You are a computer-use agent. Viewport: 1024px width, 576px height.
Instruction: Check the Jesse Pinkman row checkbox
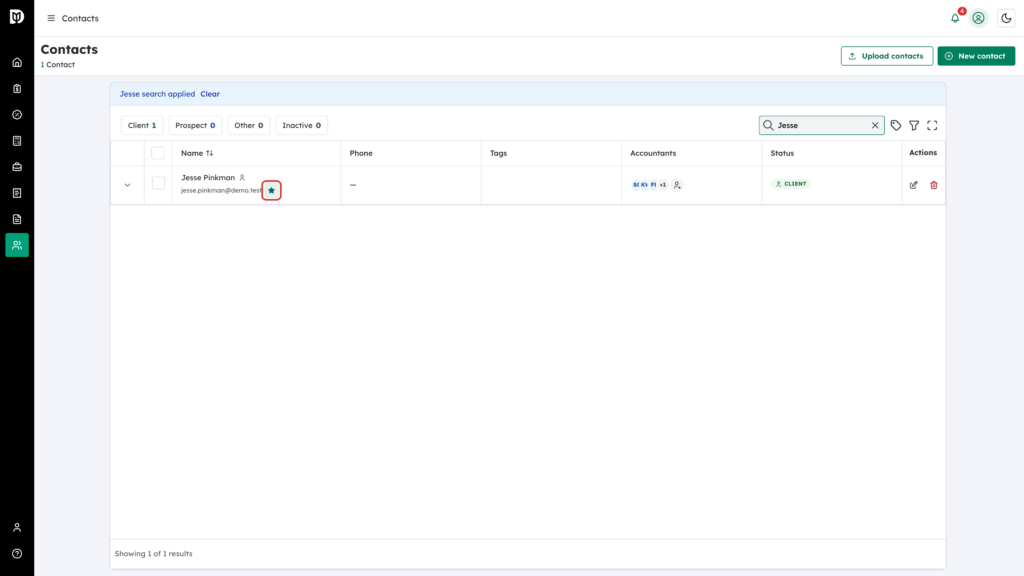158,184
